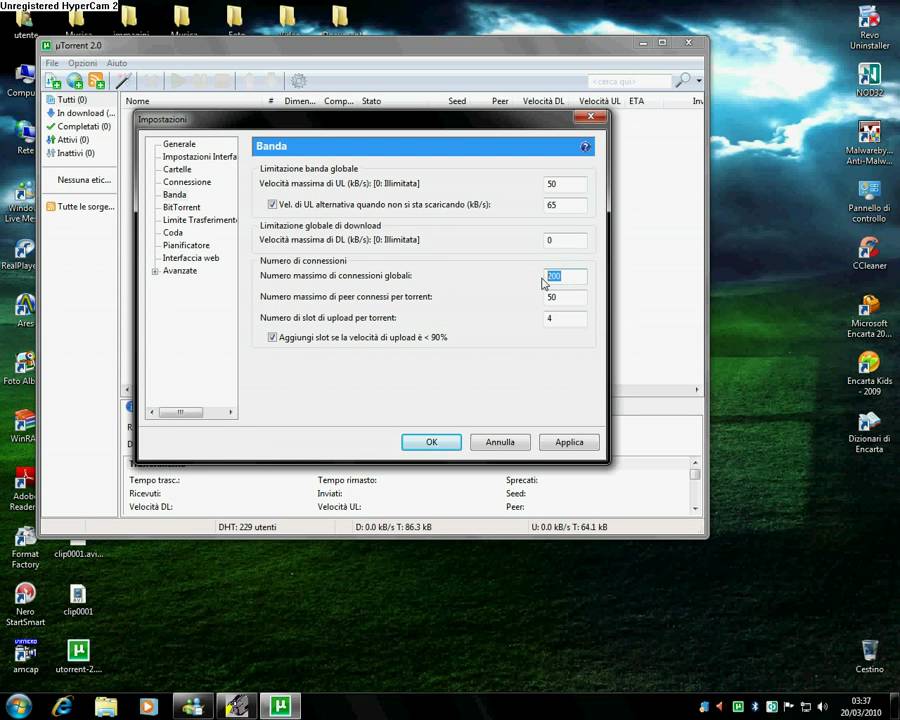
Task: Select Completati (0) in uTorrent sidebar
Action: tap(79, 126)
